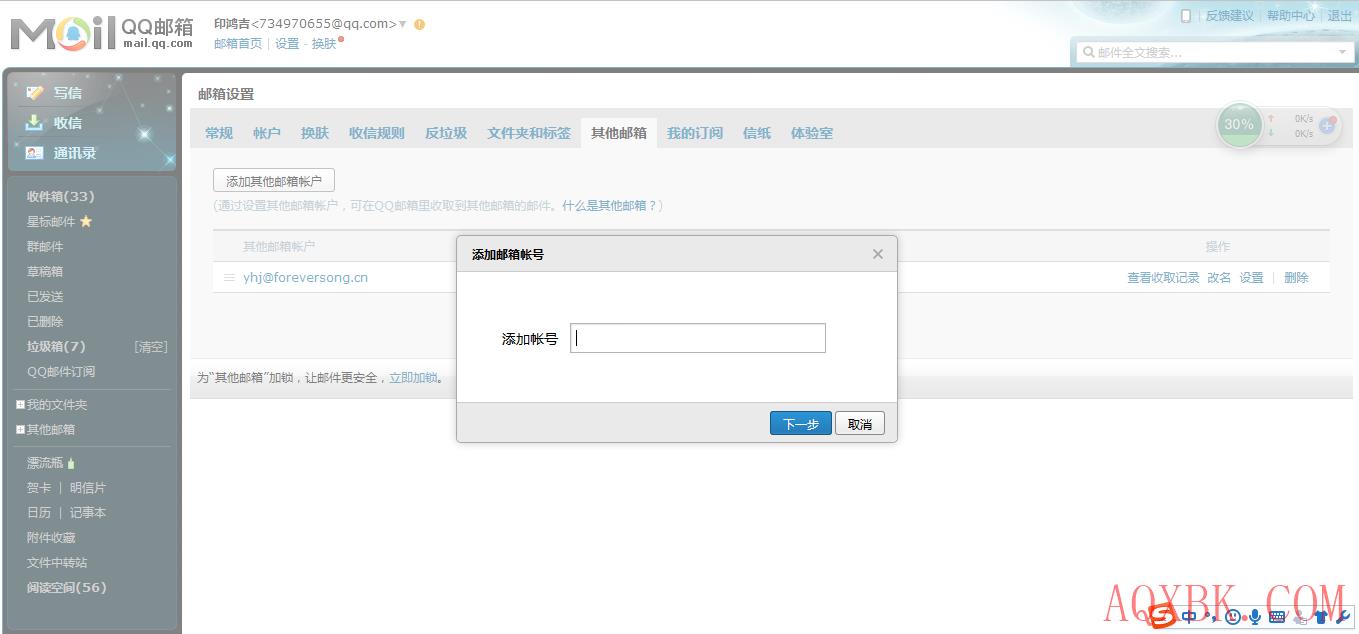Switch to the 反垃圾 tab
This screenshot has width=1359, height=634.
pyautogui.click(x=446, y=133)
